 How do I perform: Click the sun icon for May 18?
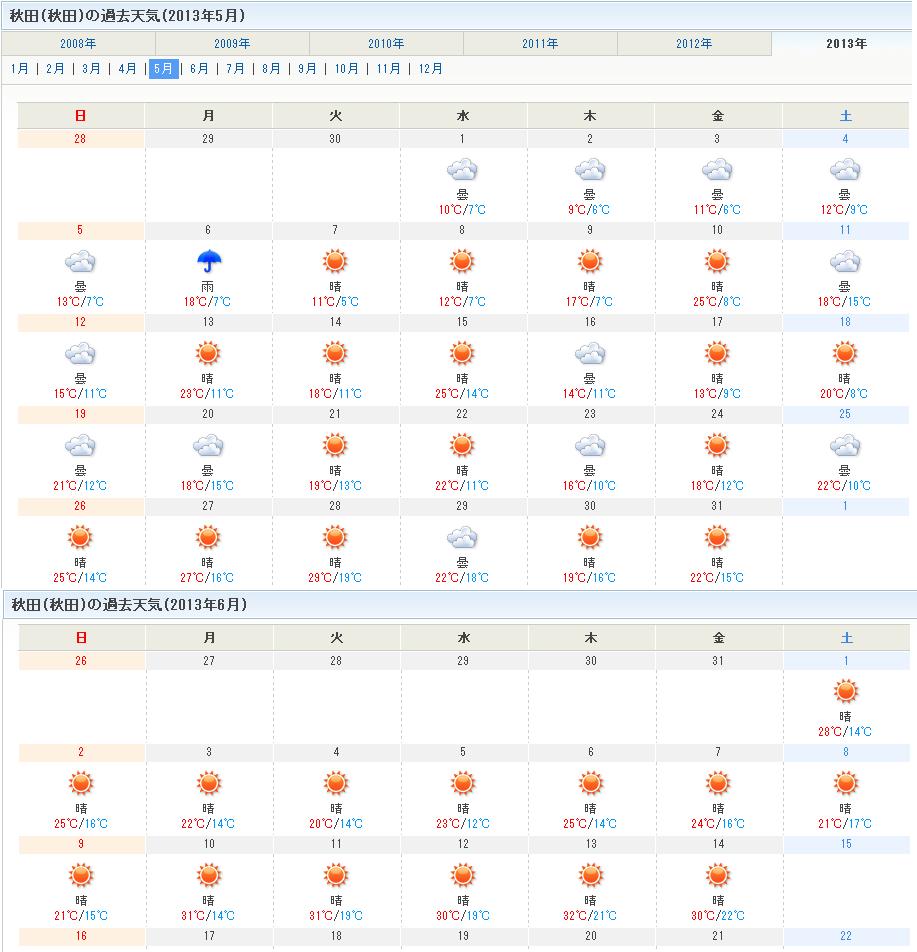(845, 354)
